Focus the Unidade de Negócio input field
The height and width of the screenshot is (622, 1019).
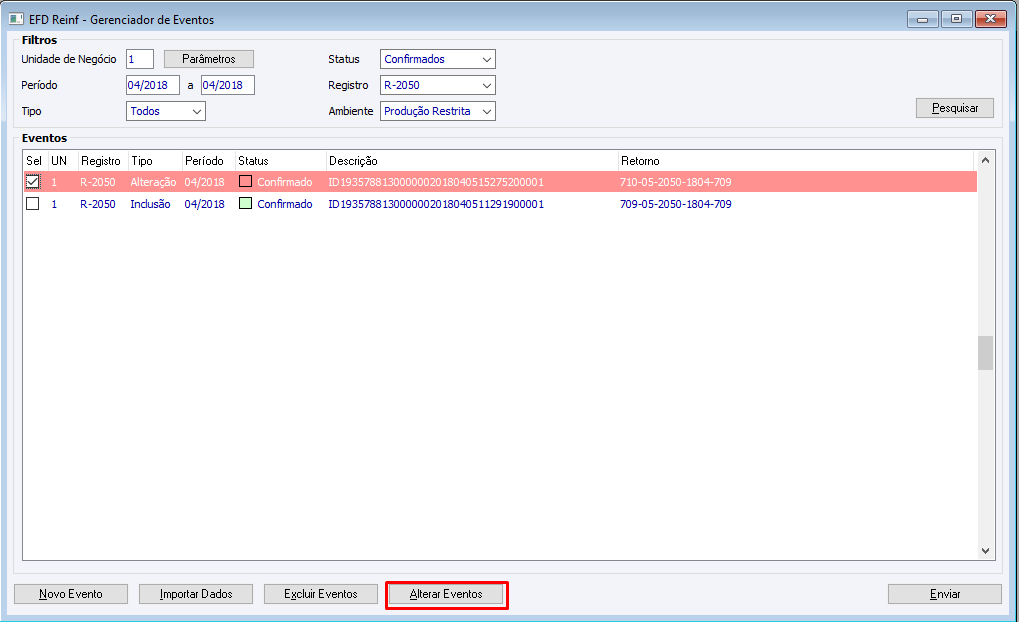point(140,59)
